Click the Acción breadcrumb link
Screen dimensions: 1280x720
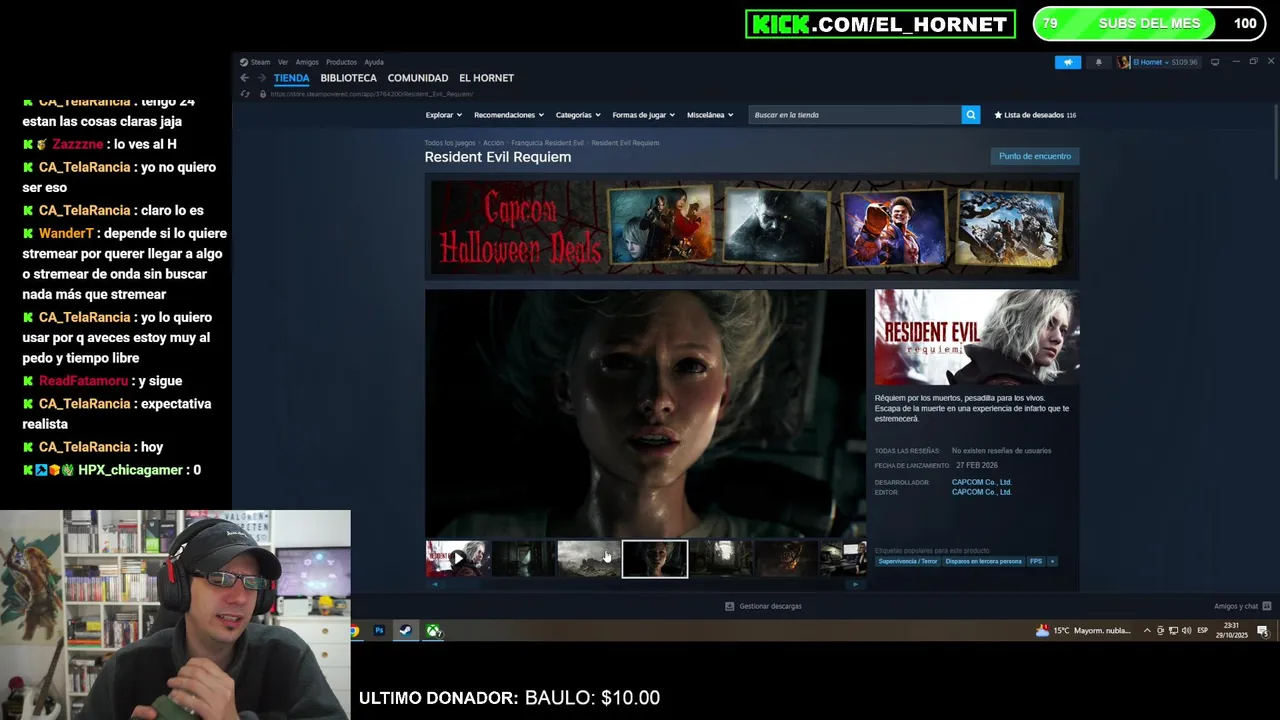point(493,143)
